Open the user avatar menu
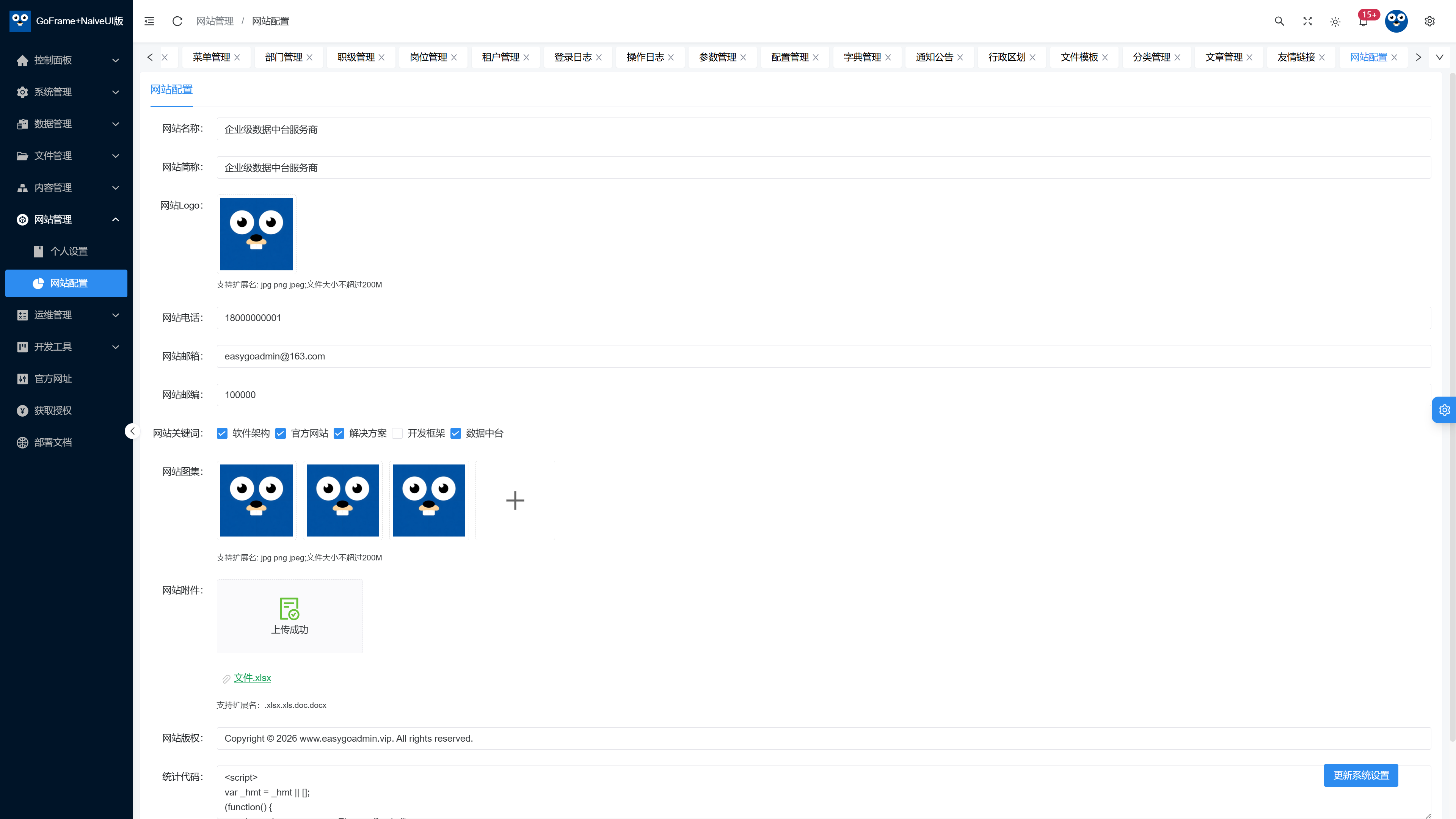This screenshot has height=819, width=1456. tap(1396, 21)
